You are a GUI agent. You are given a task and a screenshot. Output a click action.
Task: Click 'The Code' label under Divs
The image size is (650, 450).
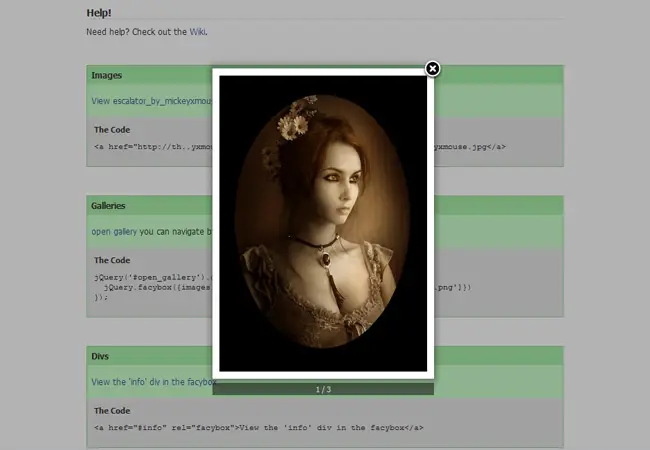coord(112,411)
